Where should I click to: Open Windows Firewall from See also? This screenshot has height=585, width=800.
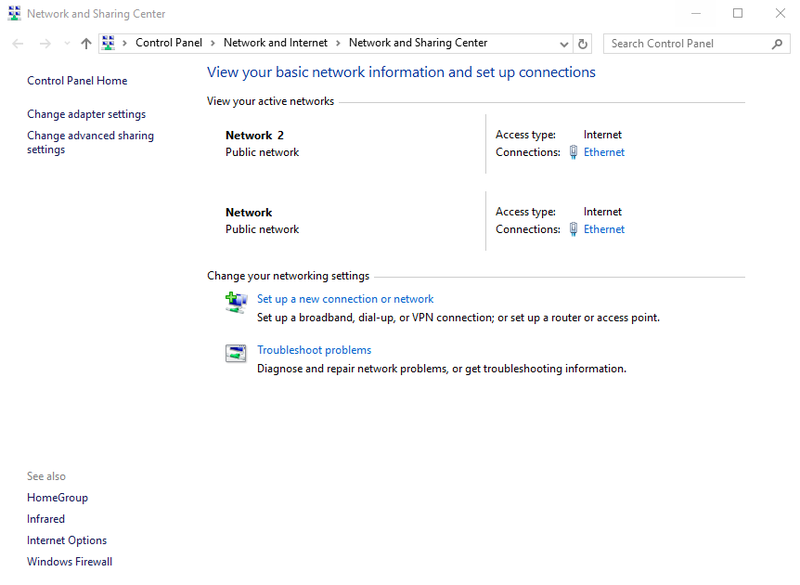(x=69, y=561)
